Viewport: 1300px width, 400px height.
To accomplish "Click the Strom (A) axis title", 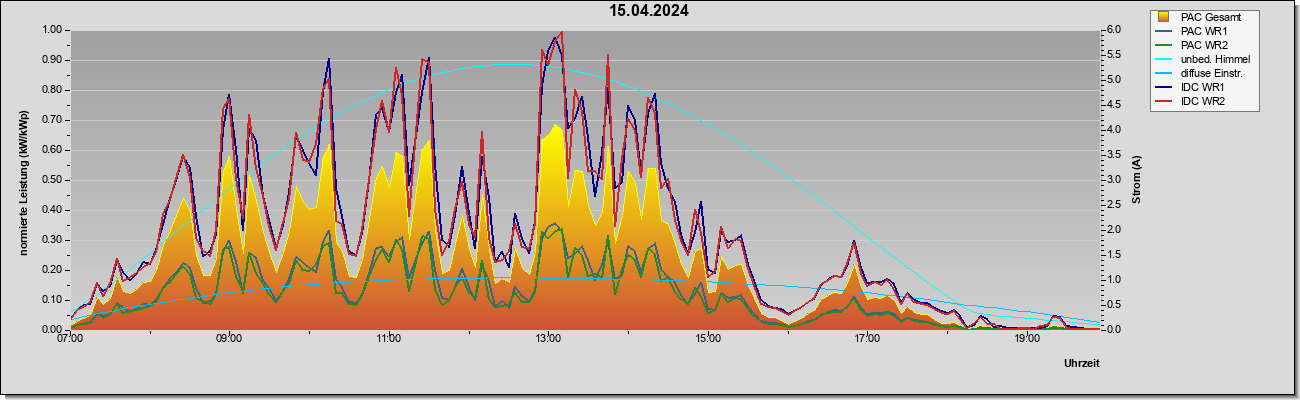I will tap(1136, 180).
